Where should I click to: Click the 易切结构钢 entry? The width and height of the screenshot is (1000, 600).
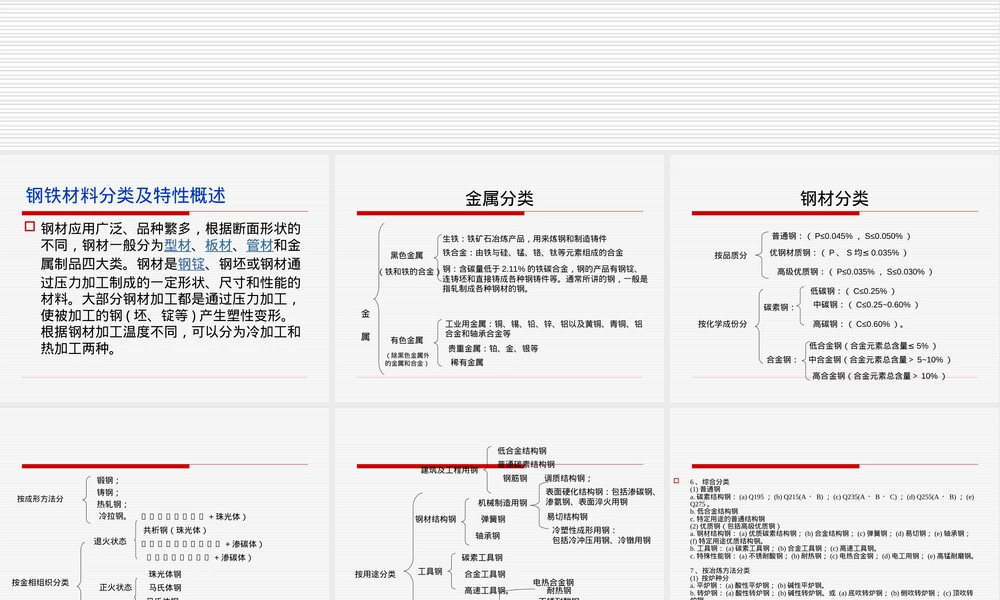point(567,517)
